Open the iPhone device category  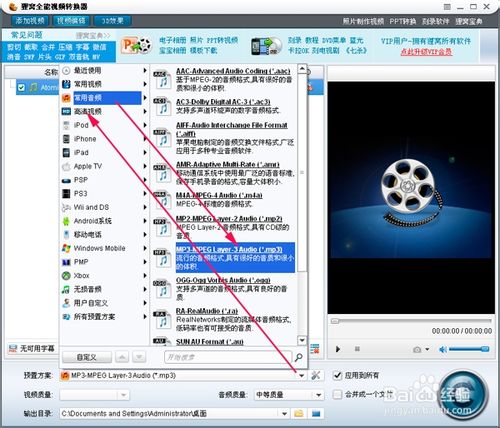pyautogui.click(x=104, y=139)
